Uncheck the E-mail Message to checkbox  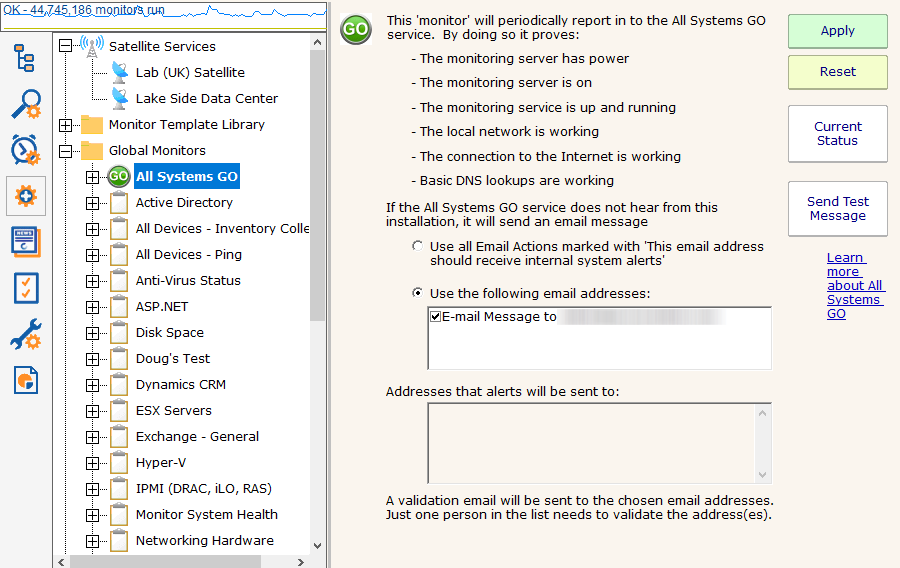(x=435, y=317)
